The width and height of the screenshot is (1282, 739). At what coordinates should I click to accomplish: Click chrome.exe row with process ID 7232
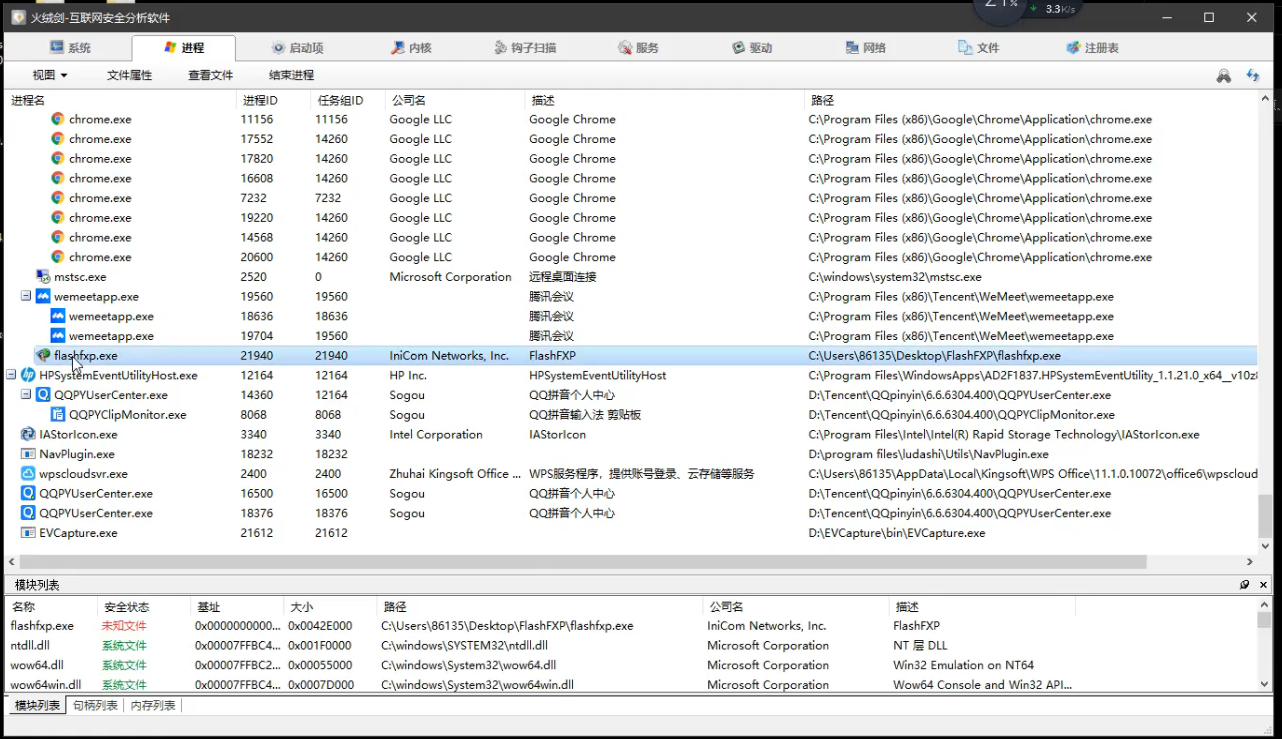[630, 198]
